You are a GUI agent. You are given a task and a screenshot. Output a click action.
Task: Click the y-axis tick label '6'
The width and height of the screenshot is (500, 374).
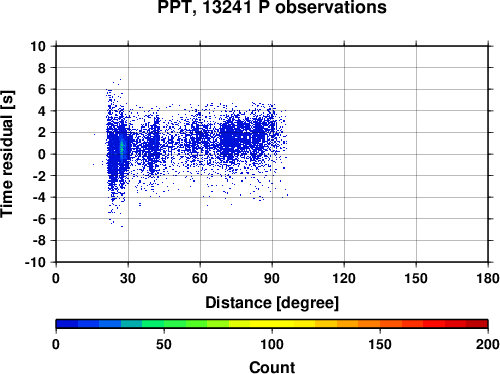click(x=42, y=89)
